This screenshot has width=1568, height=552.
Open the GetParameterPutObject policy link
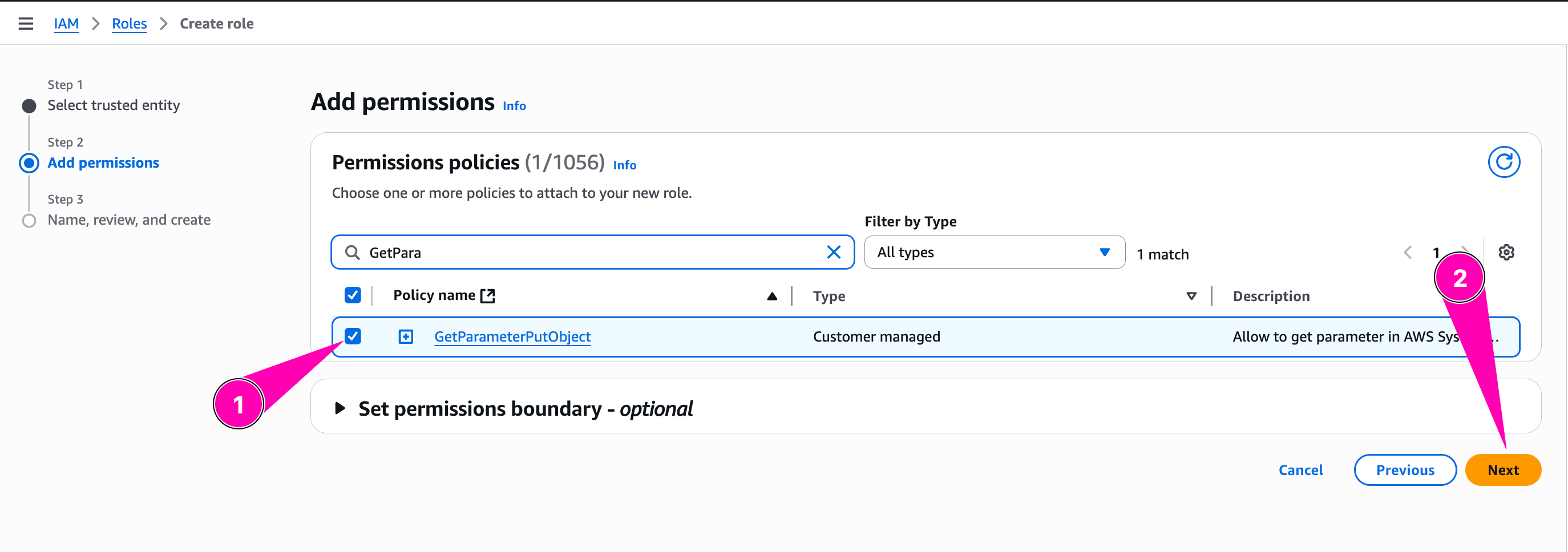click(512, 336)
